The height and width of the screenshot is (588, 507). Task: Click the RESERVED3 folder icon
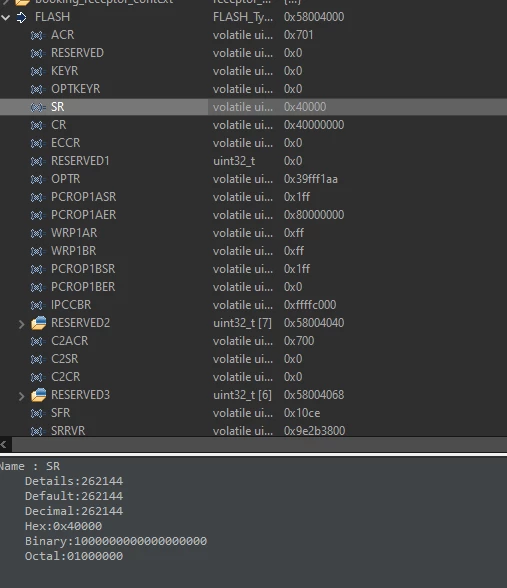(x=38, y=395)
